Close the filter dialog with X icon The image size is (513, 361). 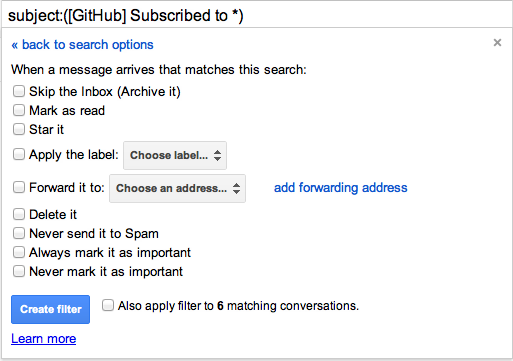tap(497, 43)
